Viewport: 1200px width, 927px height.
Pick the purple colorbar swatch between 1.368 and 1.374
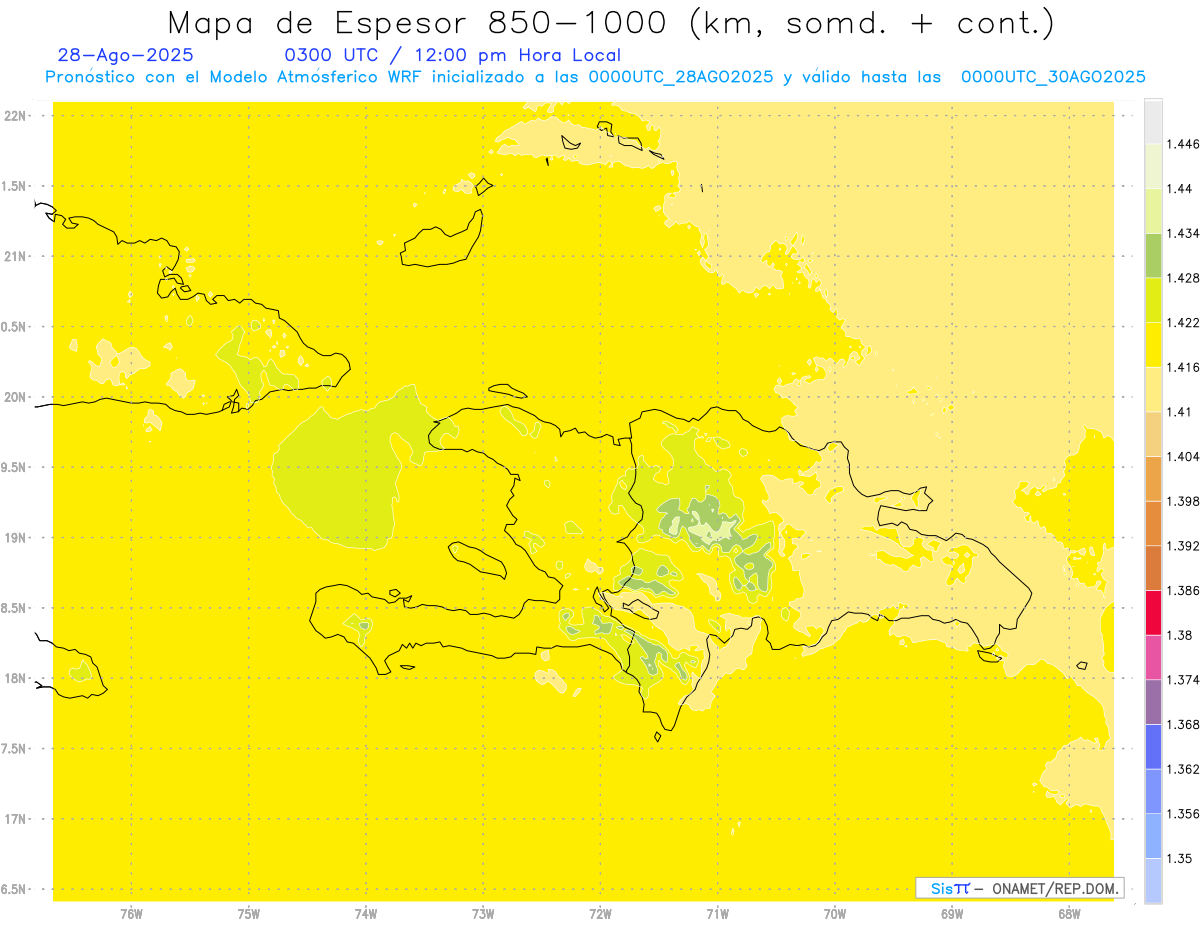coord(1153,702)
